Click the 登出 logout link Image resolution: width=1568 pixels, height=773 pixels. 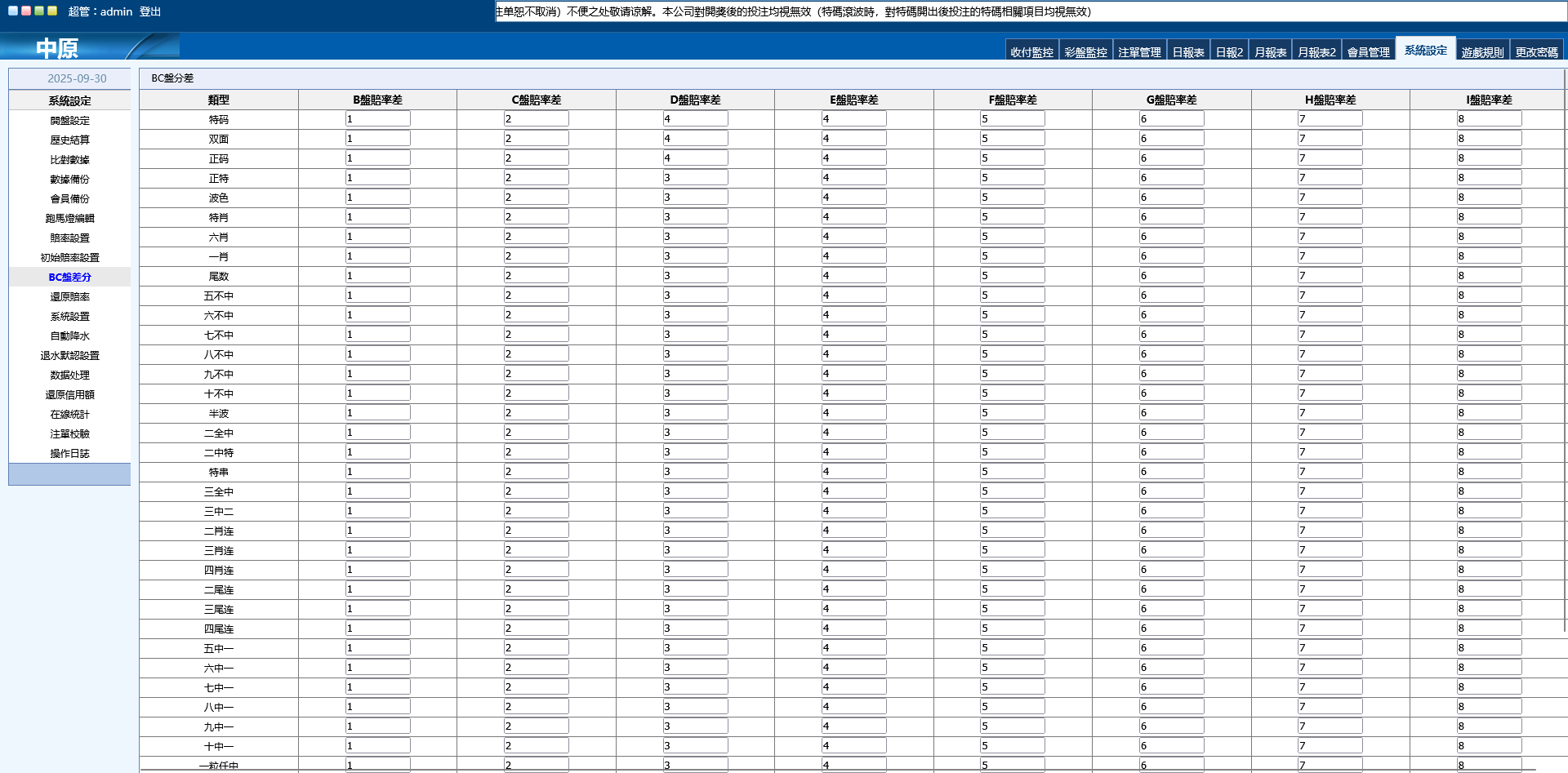(x=150, y=11)
